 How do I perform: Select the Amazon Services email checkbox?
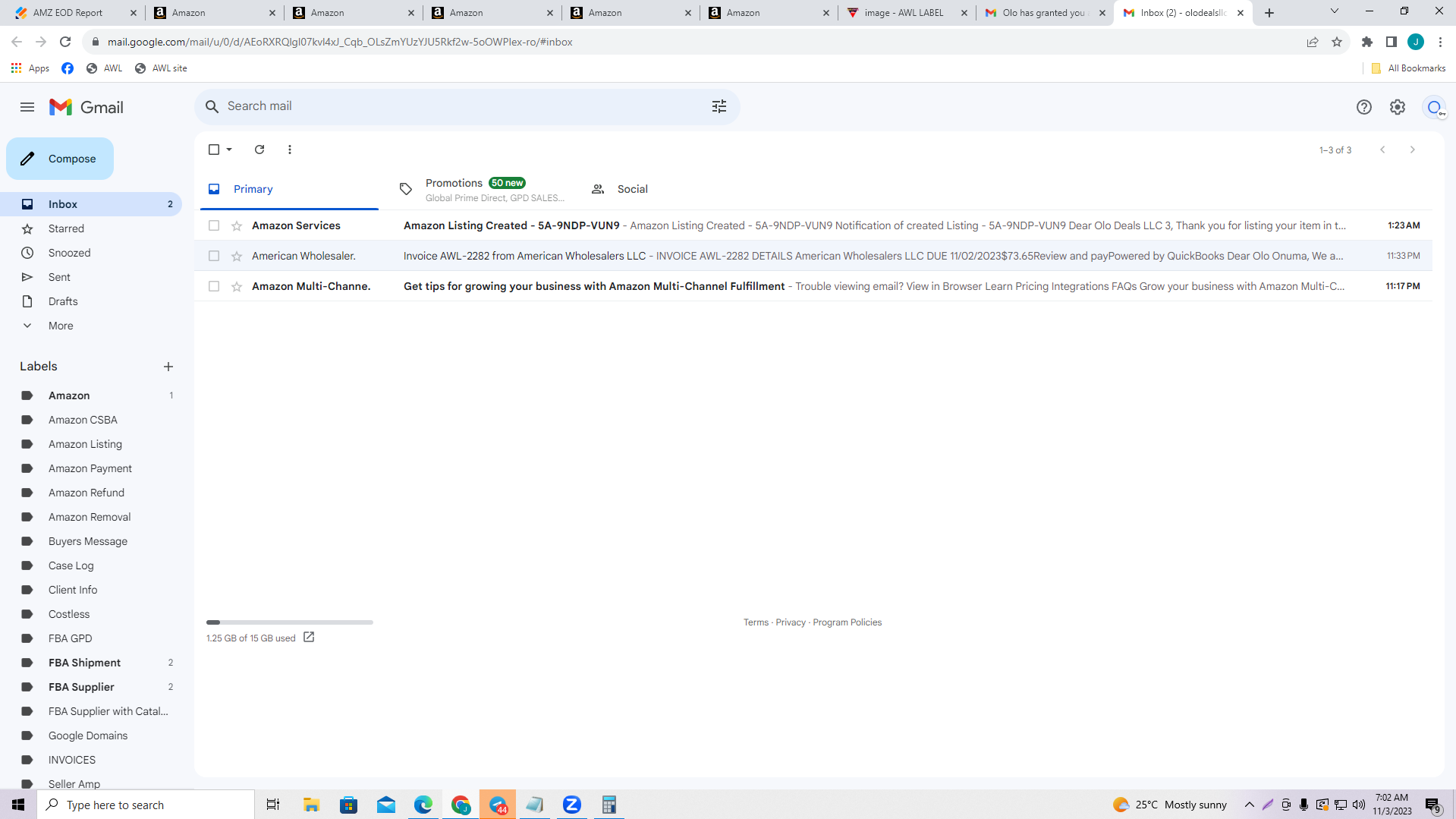click(214, 225)
